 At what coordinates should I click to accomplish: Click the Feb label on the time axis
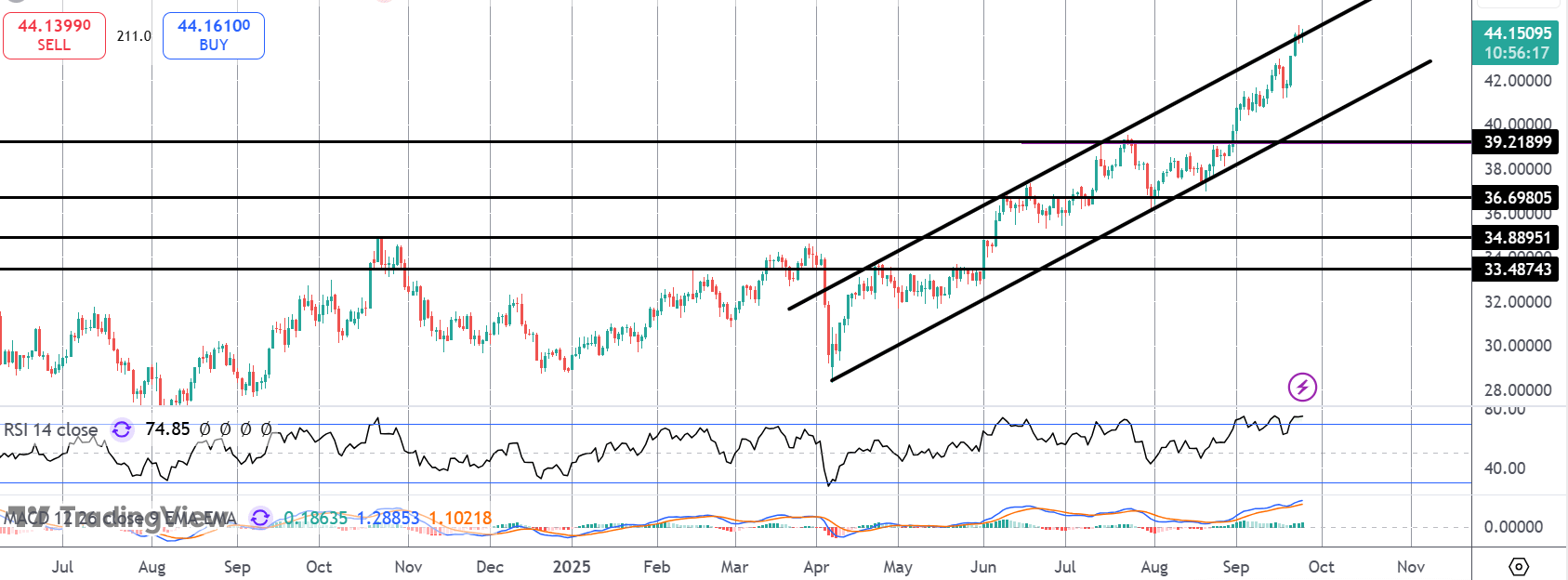(x=657, y=567)
